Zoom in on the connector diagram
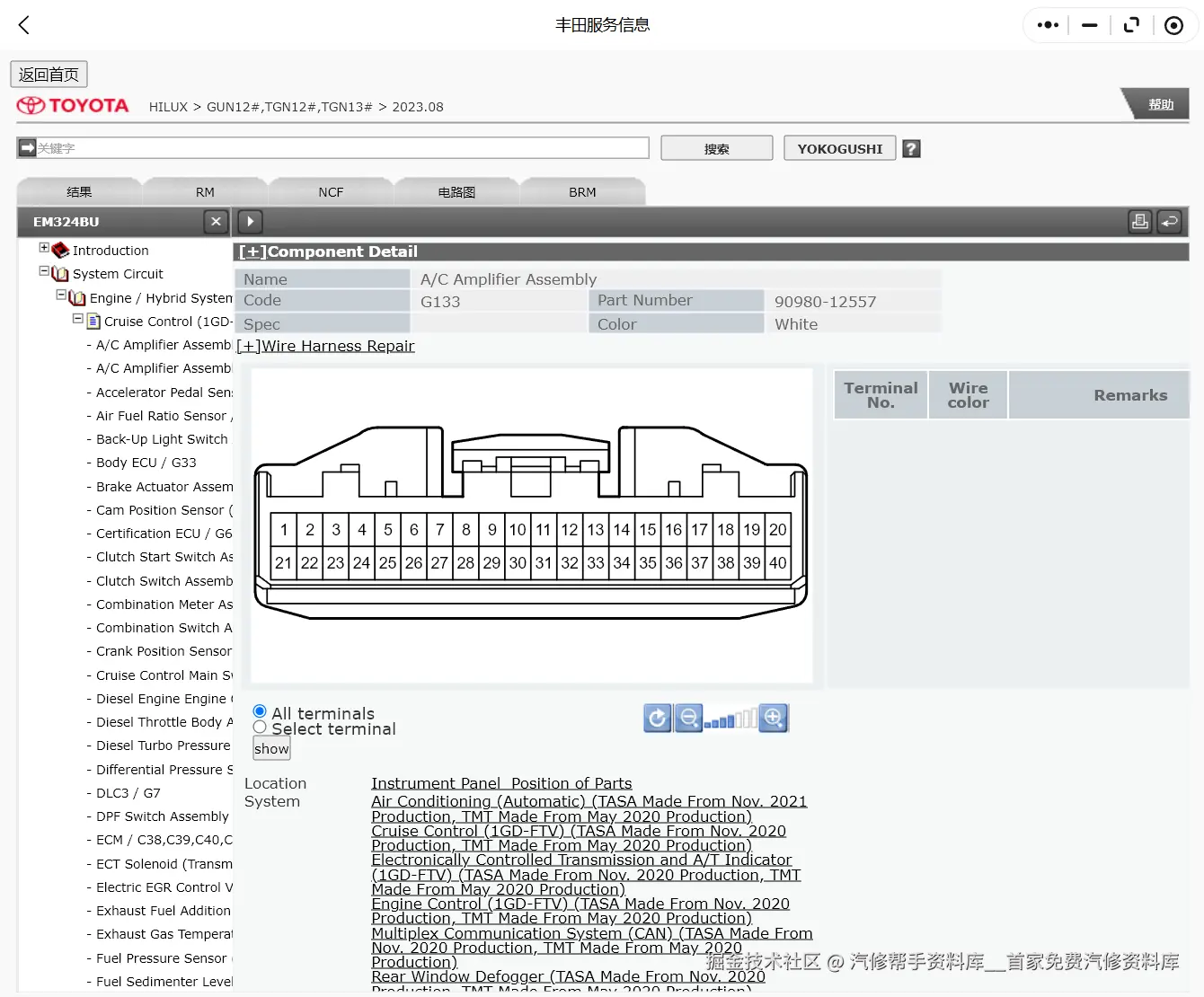The width and height of the screenshot is (1204, 997). click(773, 718)
